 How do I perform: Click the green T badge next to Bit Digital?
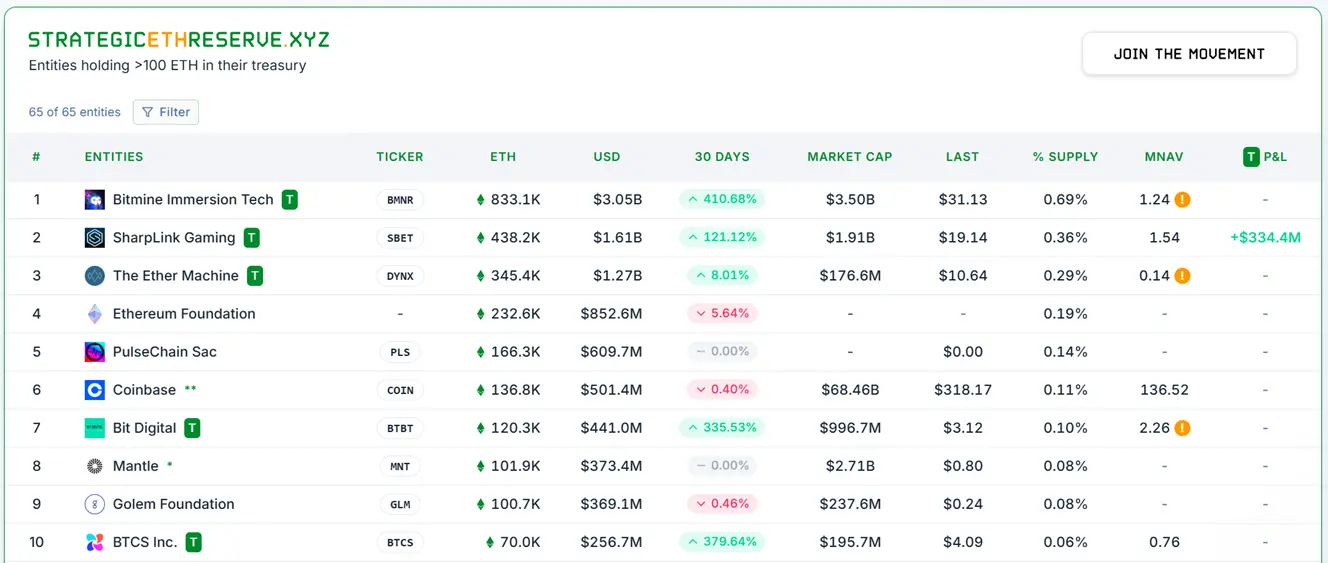coord(192,428)
